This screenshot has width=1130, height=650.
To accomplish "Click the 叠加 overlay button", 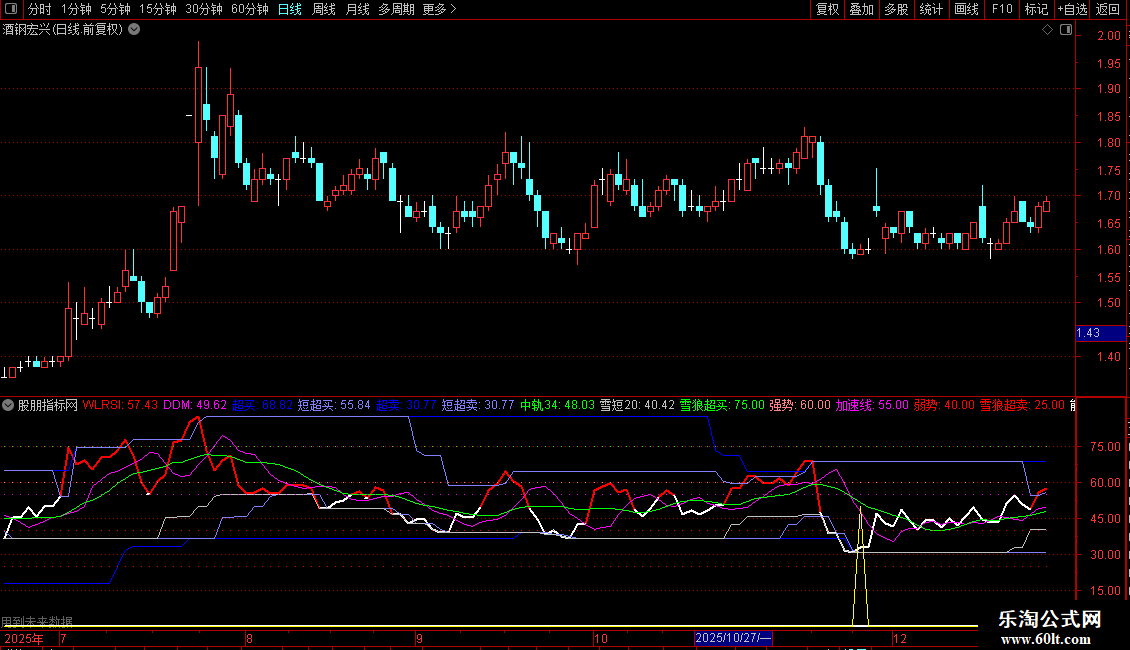I will point(861,10).
